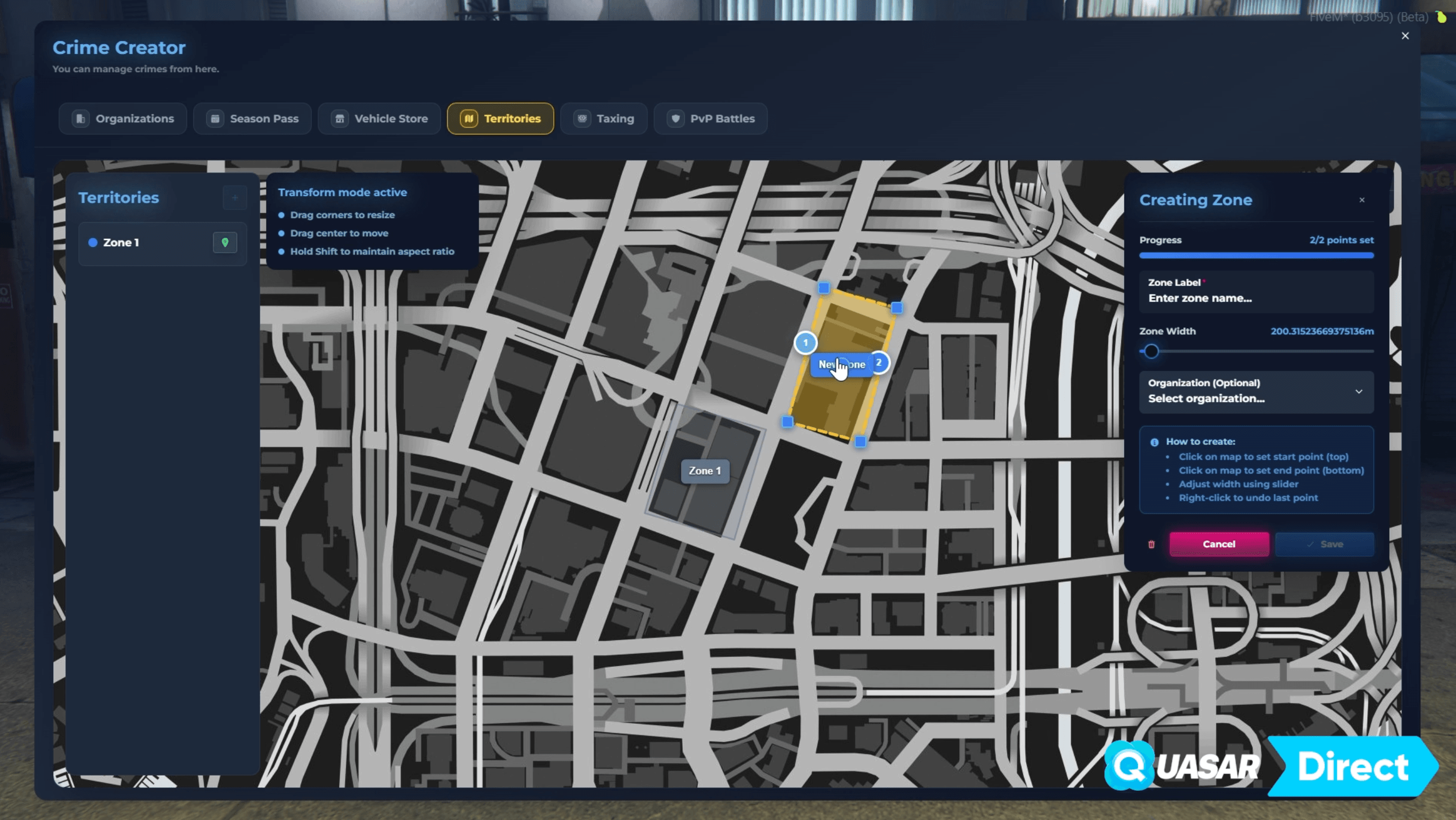Screen dimensions: 1456x820
Task: Select the Taxing coin icon
Action: 582,119
